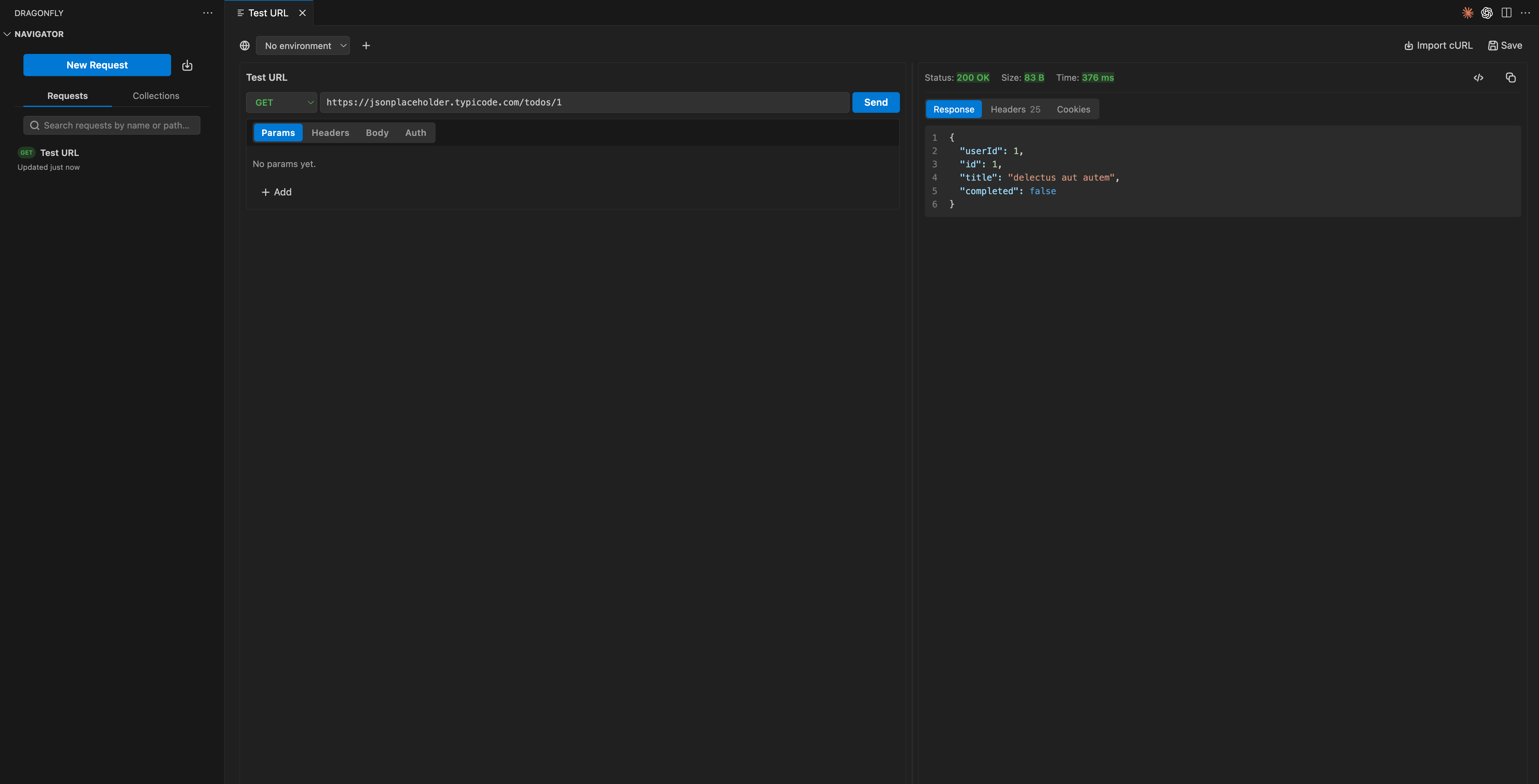Toggle the split editor layout icon
This screenshot has height=784, width=1539.
[1506, 13]
